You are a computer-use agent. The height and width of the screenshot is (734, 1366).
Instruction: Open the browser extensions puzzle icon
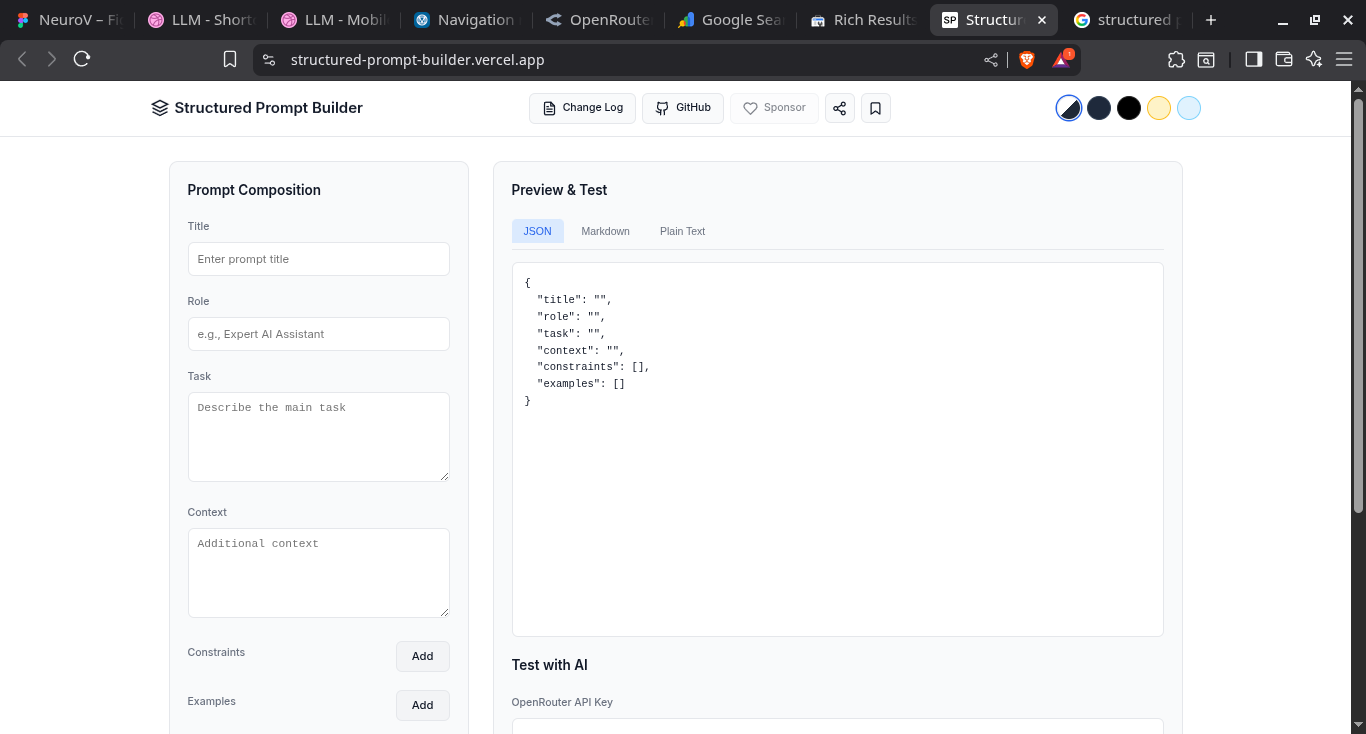1176,60
